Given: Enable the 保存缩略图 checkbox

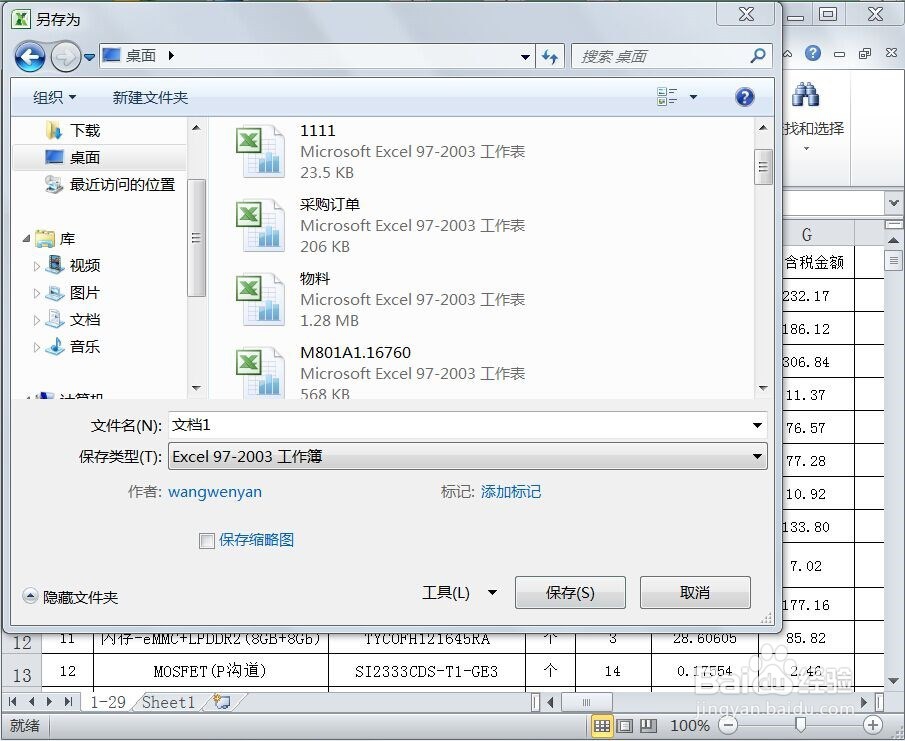Looking at the screenshot, I should pos(207,541).
